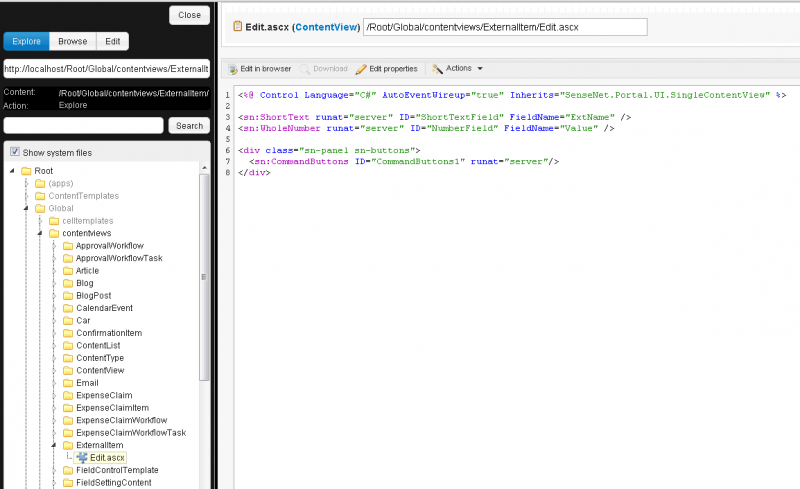This screenshot has height=489, width=800.
Task: Click the (apps) folder icon
Action: [40, 183]
